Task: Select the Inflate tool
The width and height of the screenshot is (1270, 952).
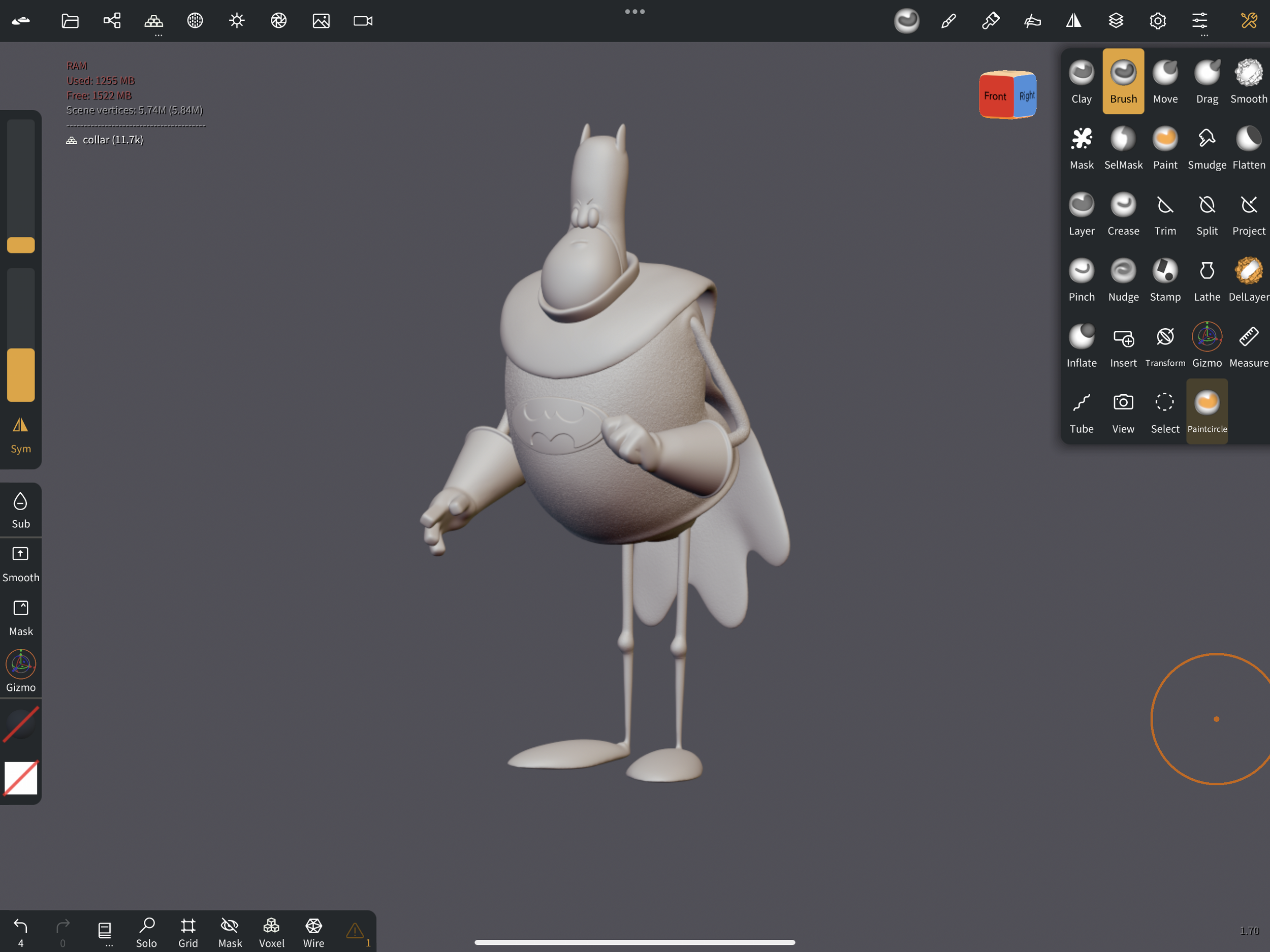Action: [1081, 345]
